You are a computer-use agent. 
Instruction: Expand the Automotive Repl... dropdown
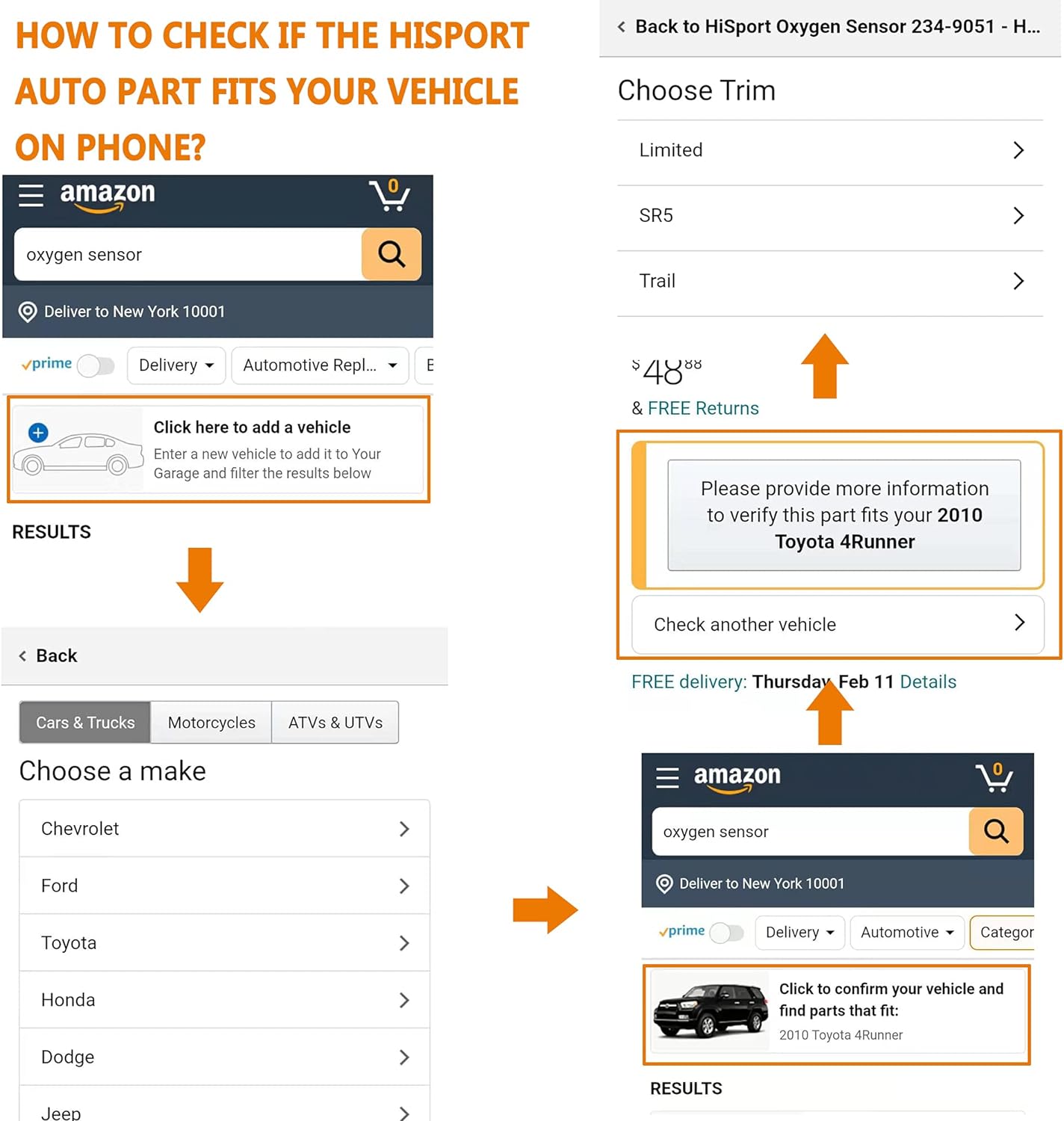[x=320, y=365]
